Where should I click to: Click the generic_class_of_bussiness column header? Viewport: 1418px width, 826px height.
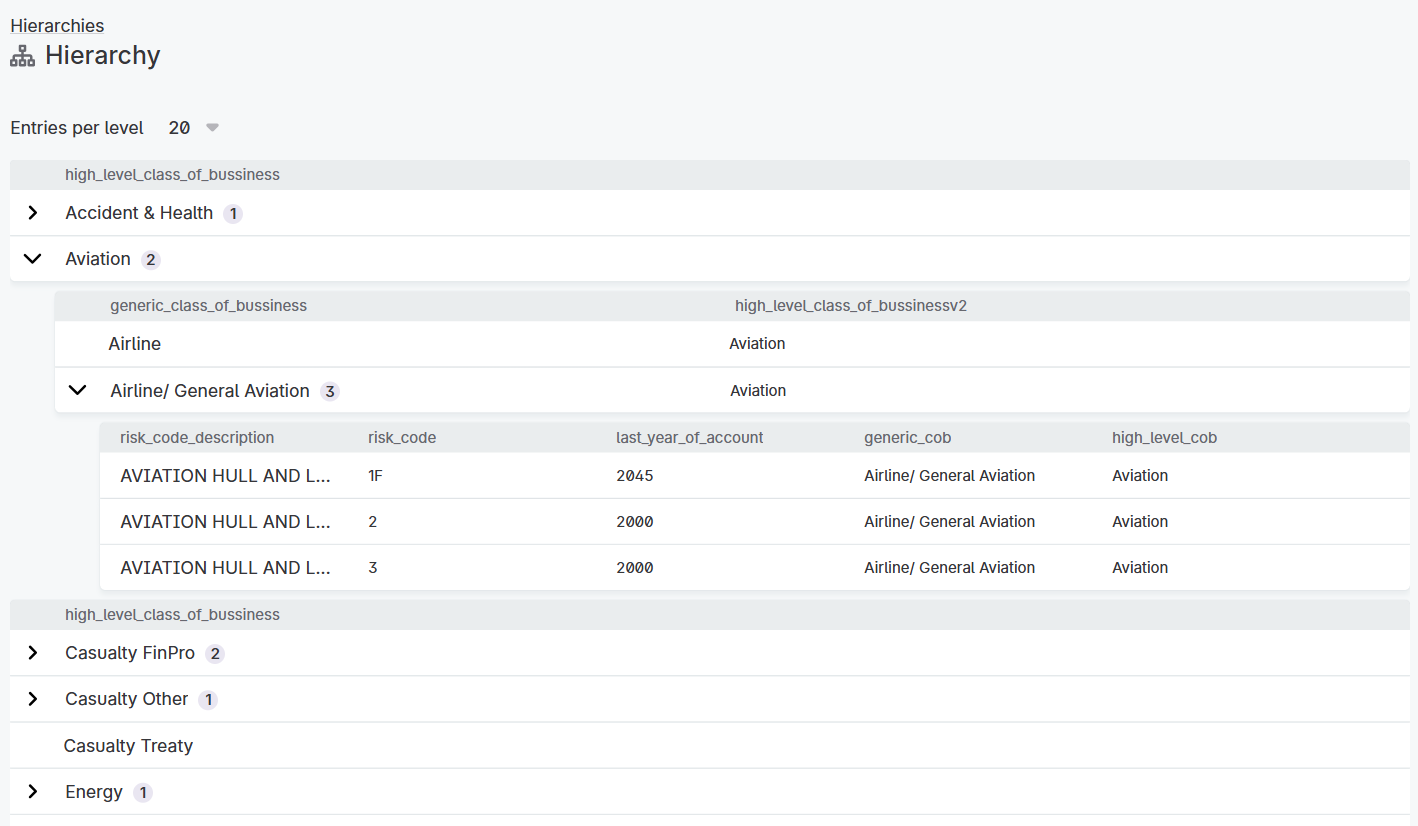pos(208,306)
